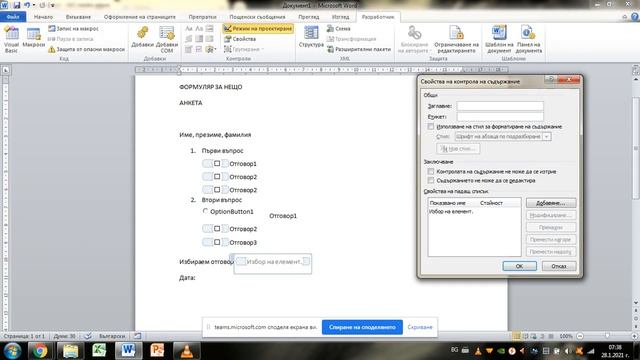Customize quick access toolbar dropdown
Image resolution: width=640 pixels, height=360 pixels.
[x=53, y=5]
